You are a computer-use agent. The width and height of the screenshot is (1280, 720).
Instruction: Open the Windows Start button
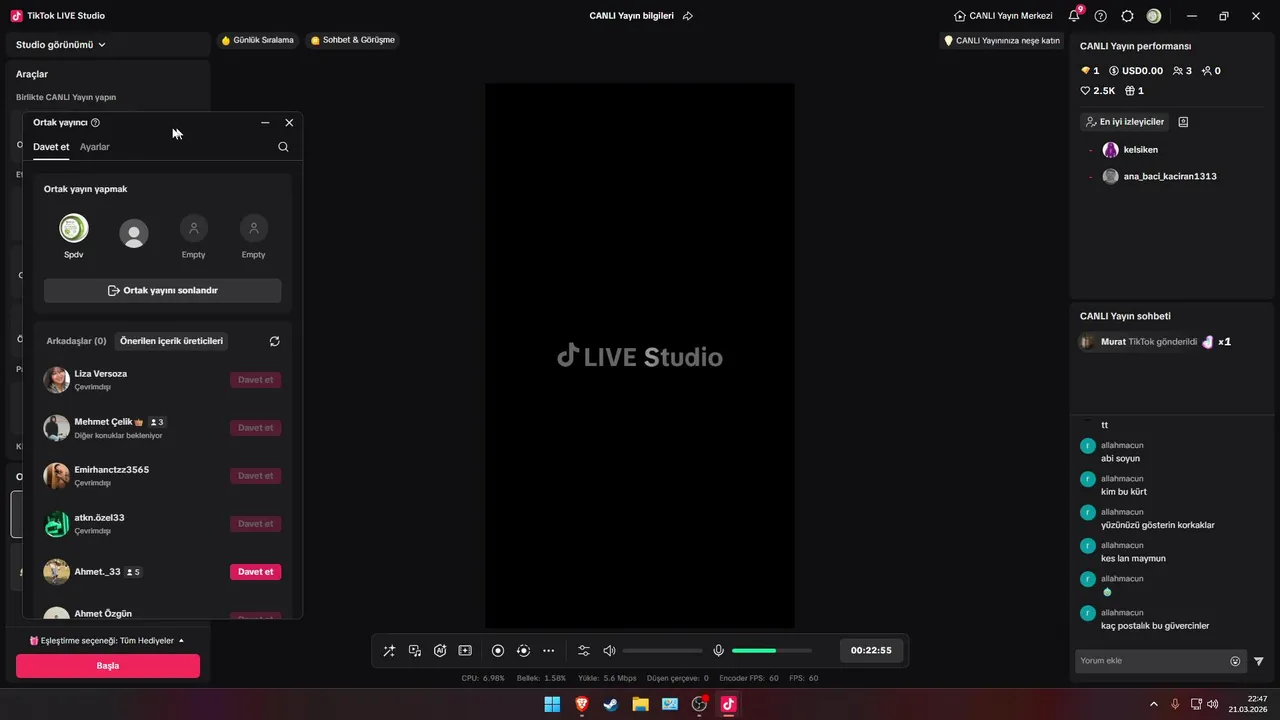[552, 704]
